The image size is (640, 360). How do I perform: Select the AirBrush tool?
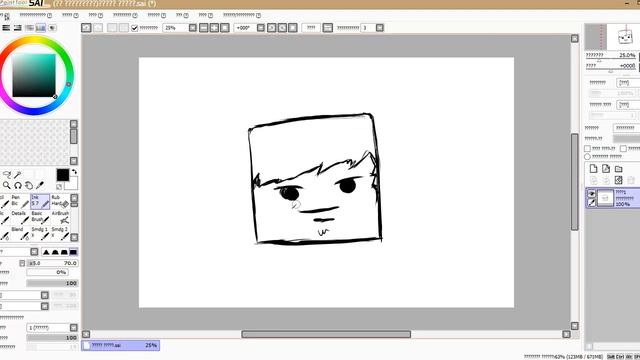click(x=60, y=218)
